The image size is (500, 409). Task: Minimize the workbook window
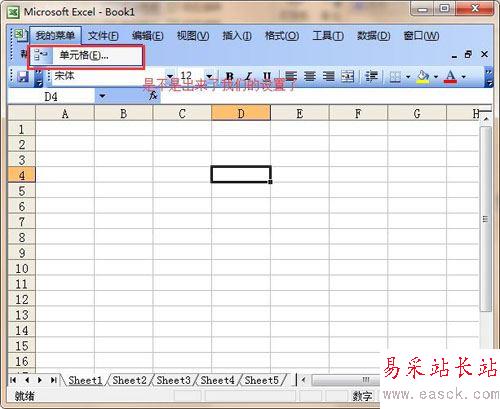point(454,57)
